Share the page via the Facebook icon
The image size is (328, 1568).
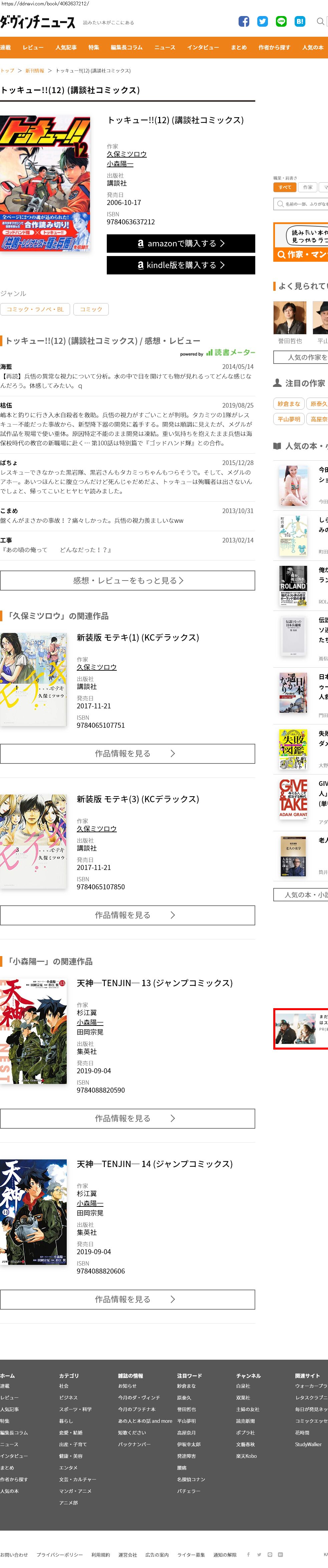(244, 21)
